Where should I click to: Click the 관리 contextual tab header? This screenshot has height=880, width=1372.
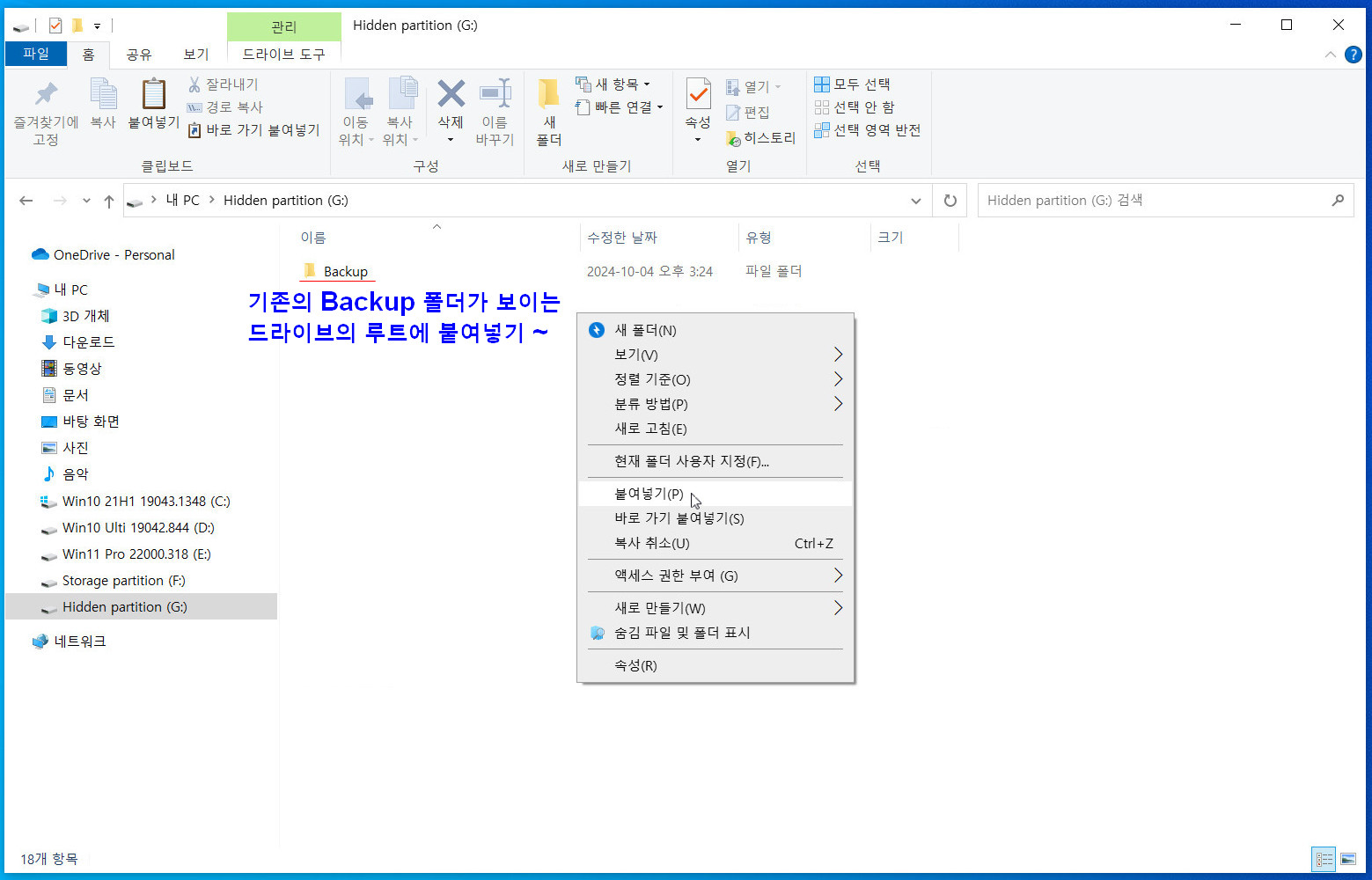pyautogui.click(x=283, y=27)
